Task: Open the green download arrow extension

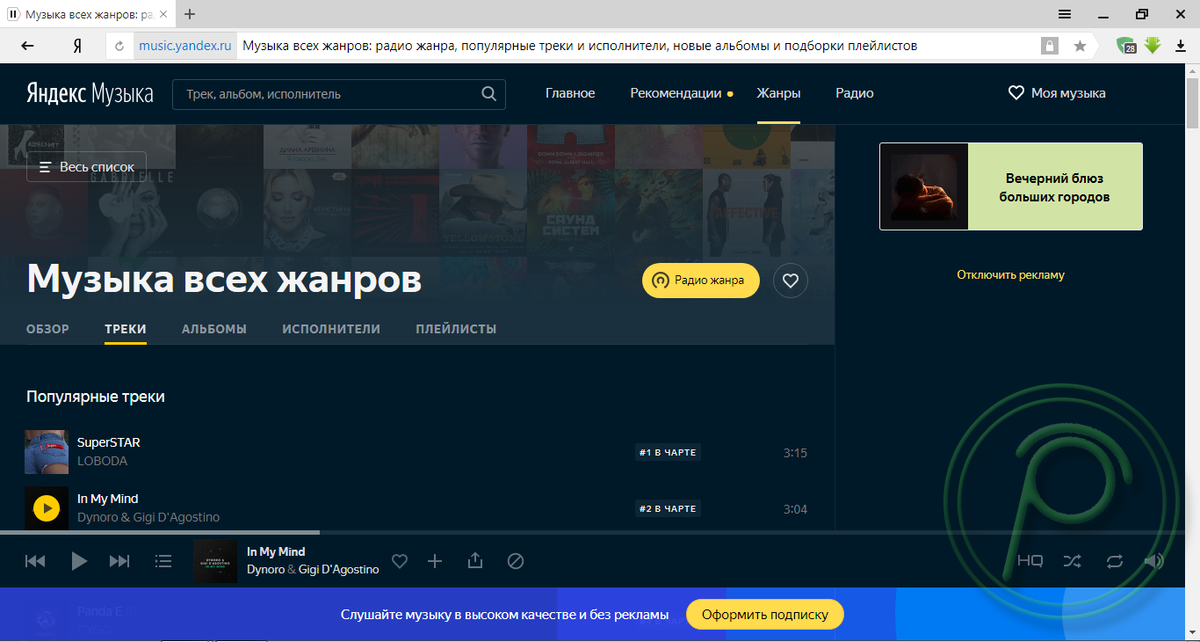Action: tap(1152, 45)
